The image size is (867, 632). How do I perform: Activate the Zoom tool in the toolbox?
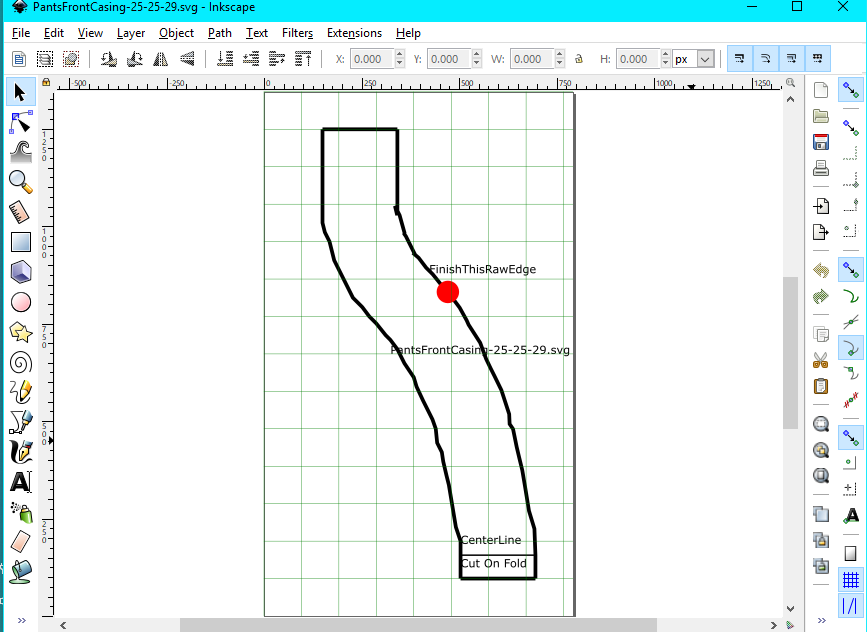tap(21, 181)
